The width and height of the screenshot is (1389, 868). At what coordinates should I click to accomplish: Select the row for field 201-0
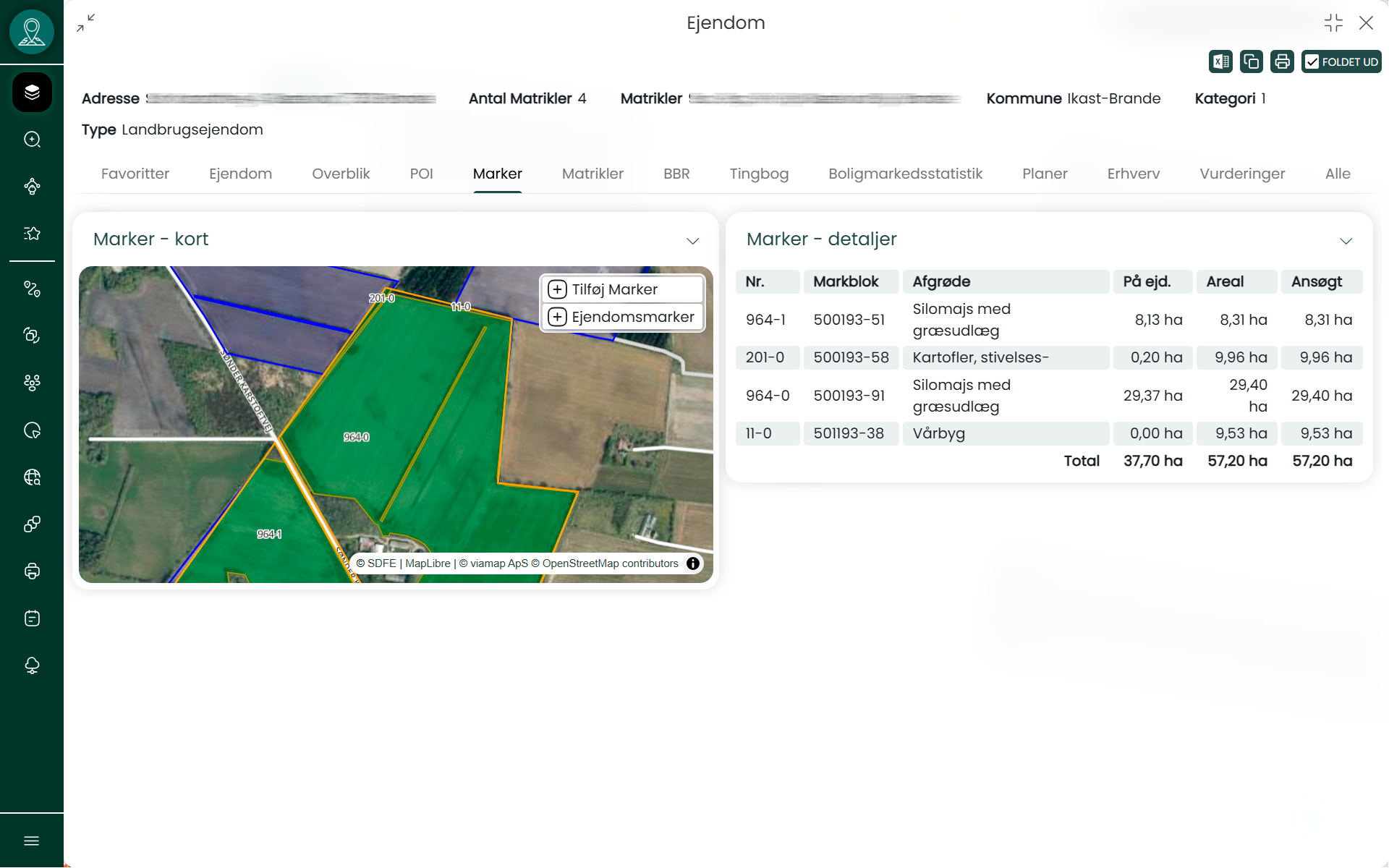coord(1049,357)
